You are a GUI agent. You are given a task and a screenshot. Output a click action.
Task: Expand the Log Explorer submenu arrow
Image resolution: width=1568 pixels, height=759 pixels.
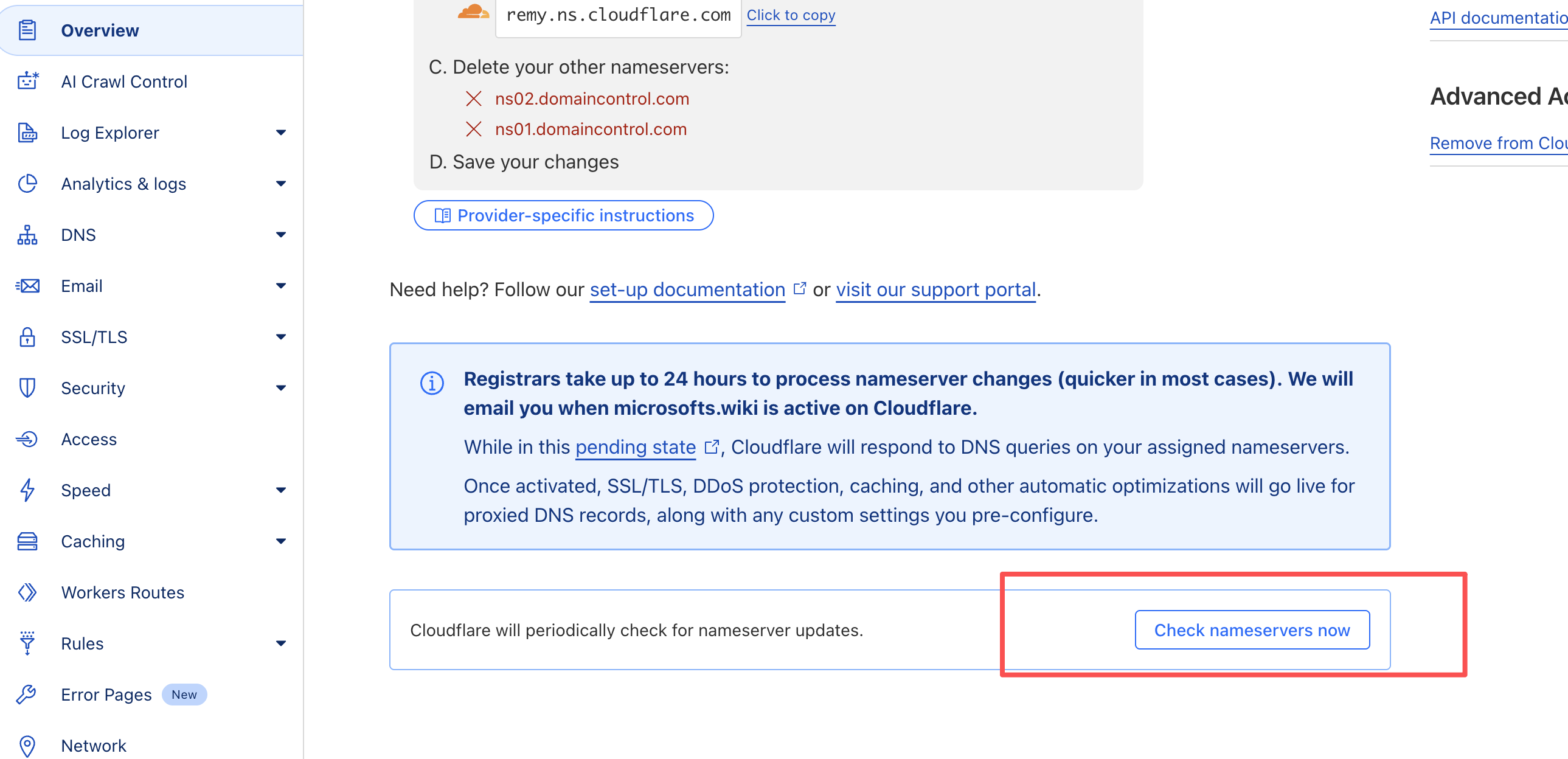tap(280, 132)
